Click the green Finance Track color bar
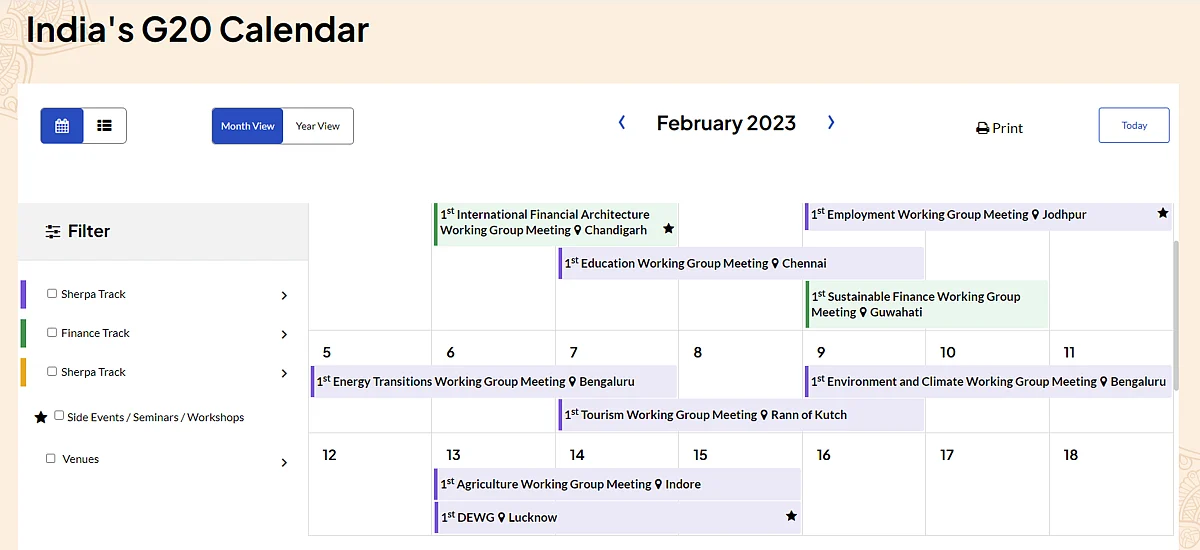The height and width of the screenshot is (550, 1200). click(x=23, y=333)
